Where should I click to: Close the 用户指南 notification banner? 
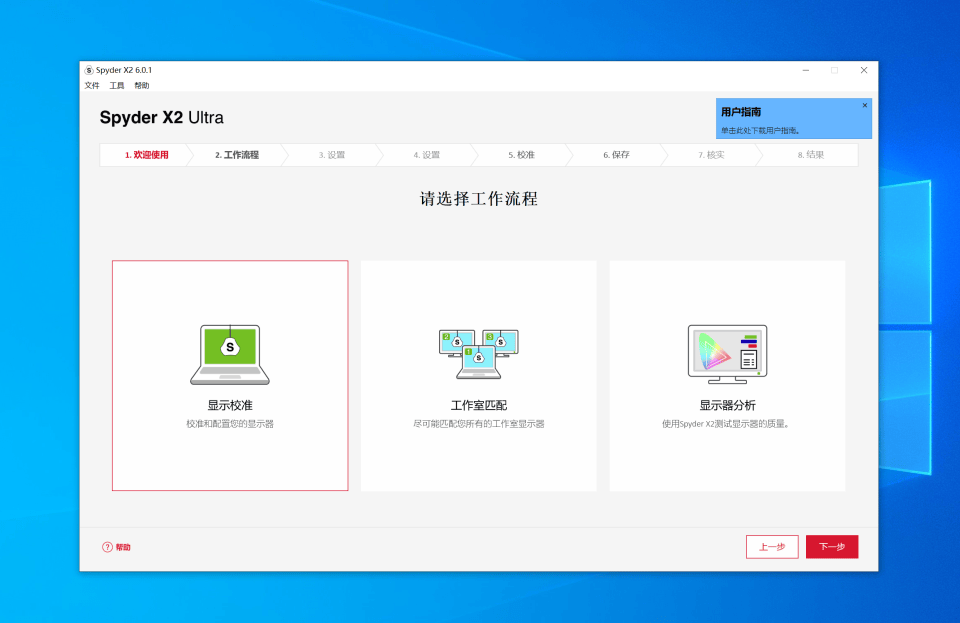[864, 105]
